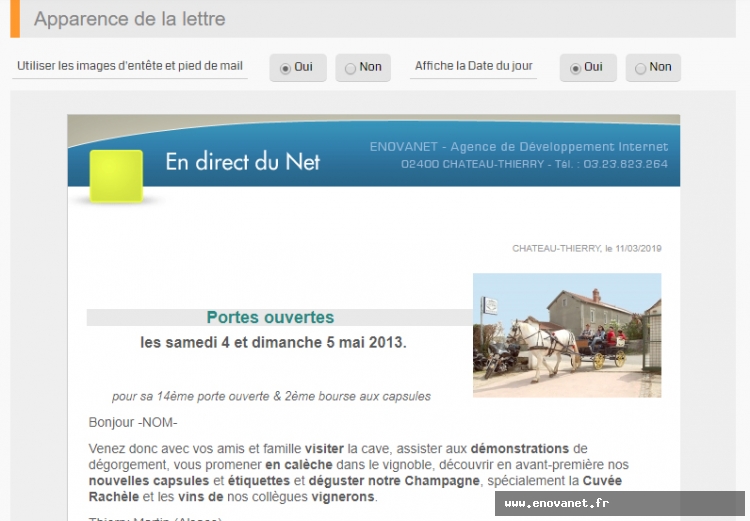Click the bold word 'vignerons' in the paragraph
This screenshot has height=521, width=750.
pyautogui.click(x=342, y=497)
